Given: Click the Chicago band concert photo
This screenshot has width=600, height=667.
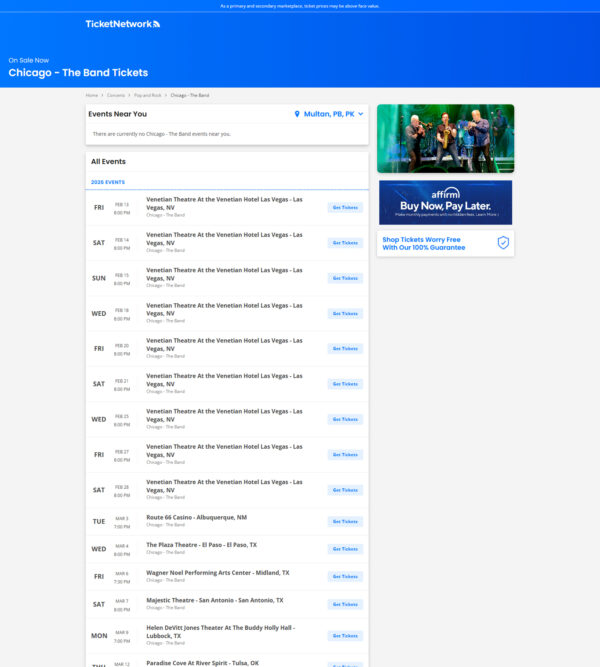Looking at the screenshot, I should point(445,138).
